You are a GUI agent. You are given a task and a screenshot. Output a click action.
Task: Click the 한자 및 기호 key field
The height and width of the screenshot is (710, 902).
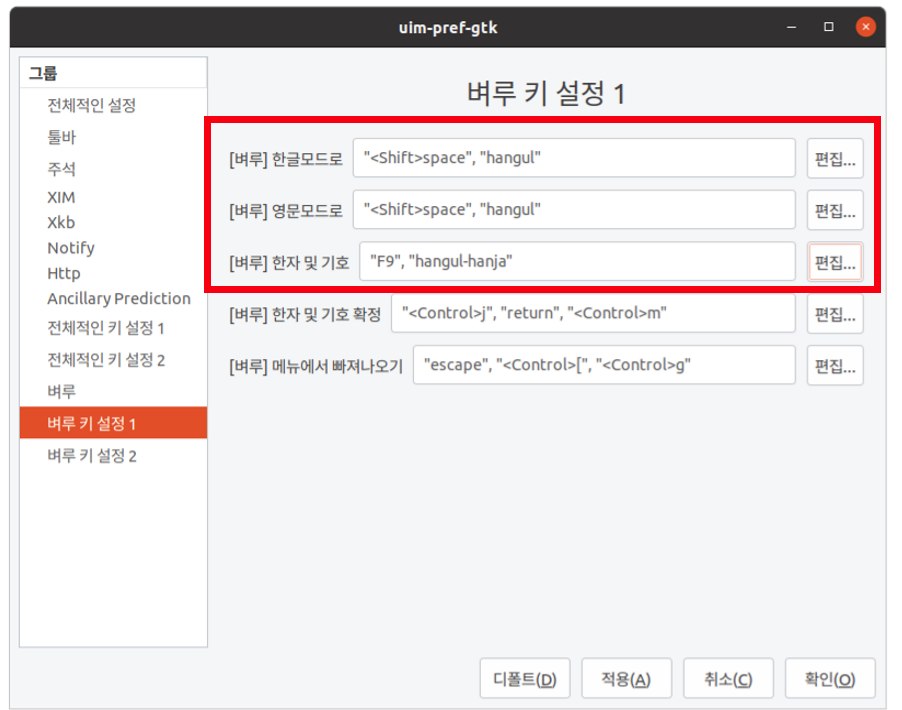[578, 261]
